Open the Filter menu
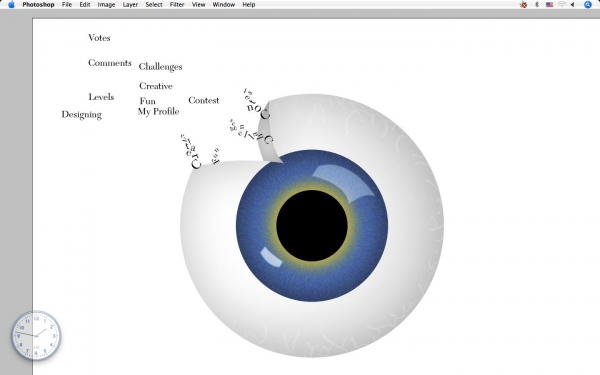The width and height of the screenshot is (600, 375). 177,5
